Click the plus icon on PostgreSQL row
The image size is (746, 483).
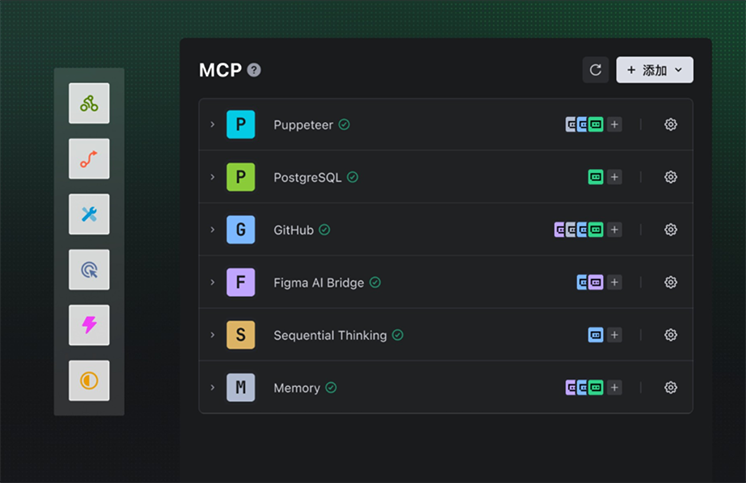click(x=615, y=177)
